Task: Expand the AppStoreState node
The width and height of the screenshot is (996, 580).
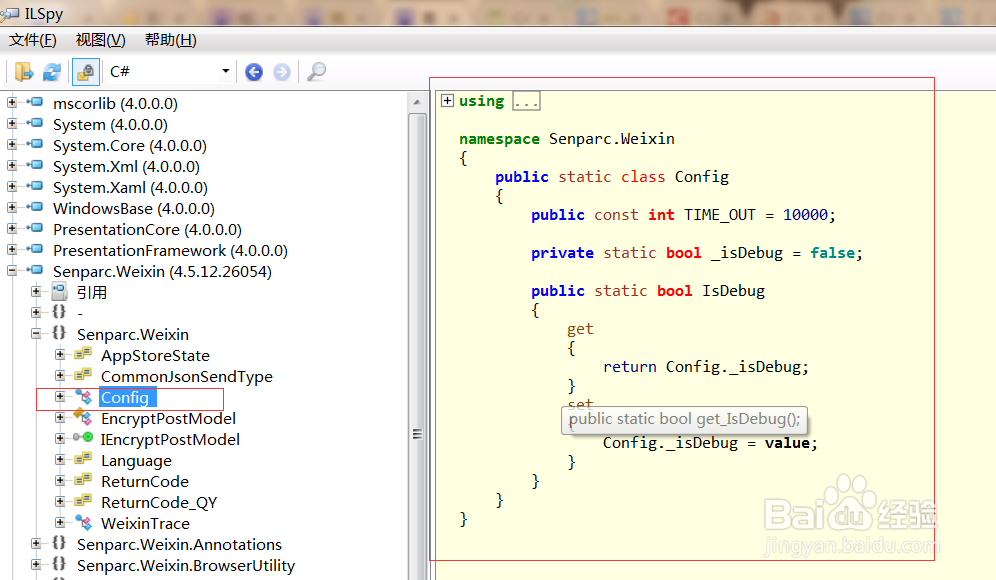Action: point(60,354)
